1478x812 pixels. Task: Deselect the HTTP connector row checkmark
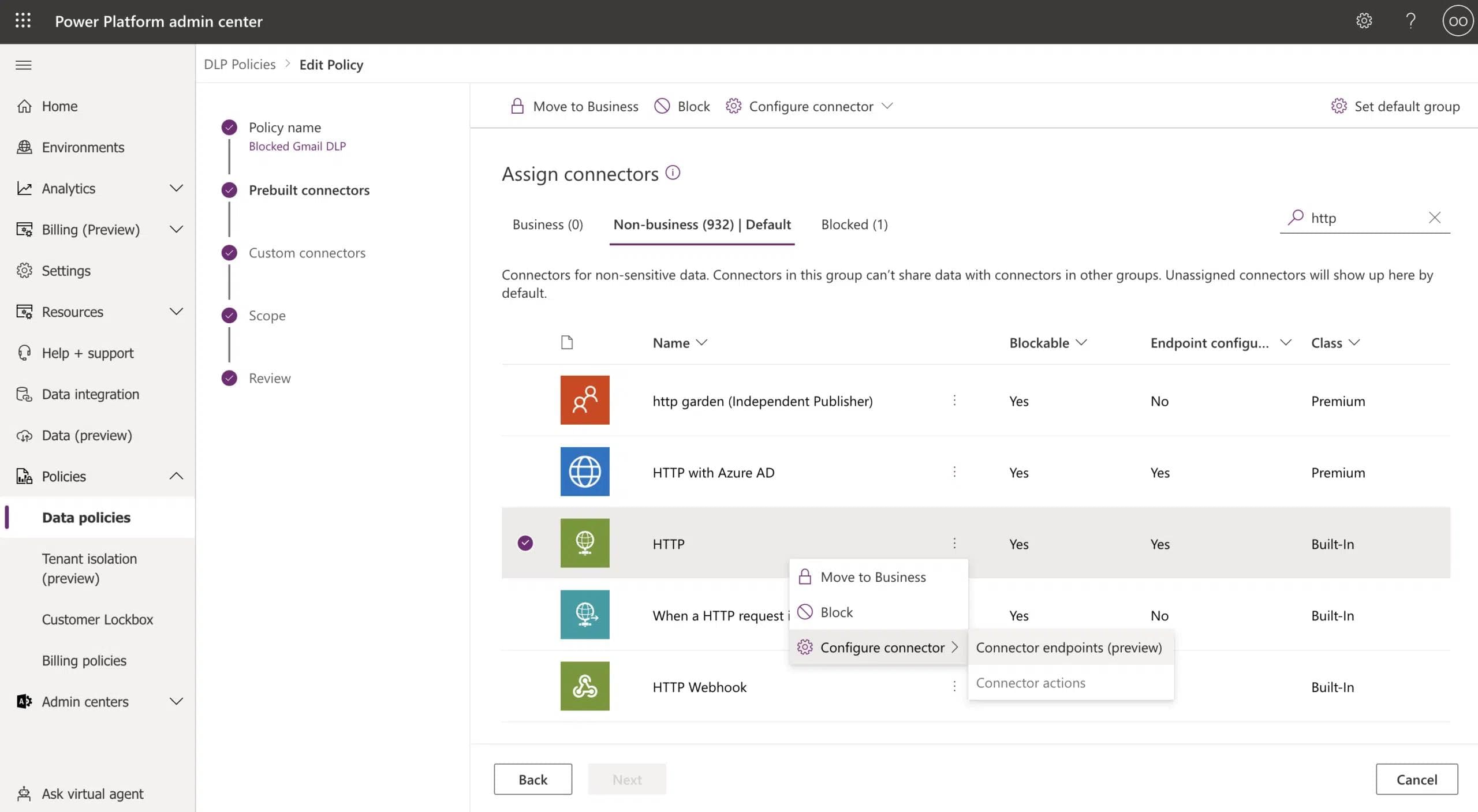[x=525, y=543]
